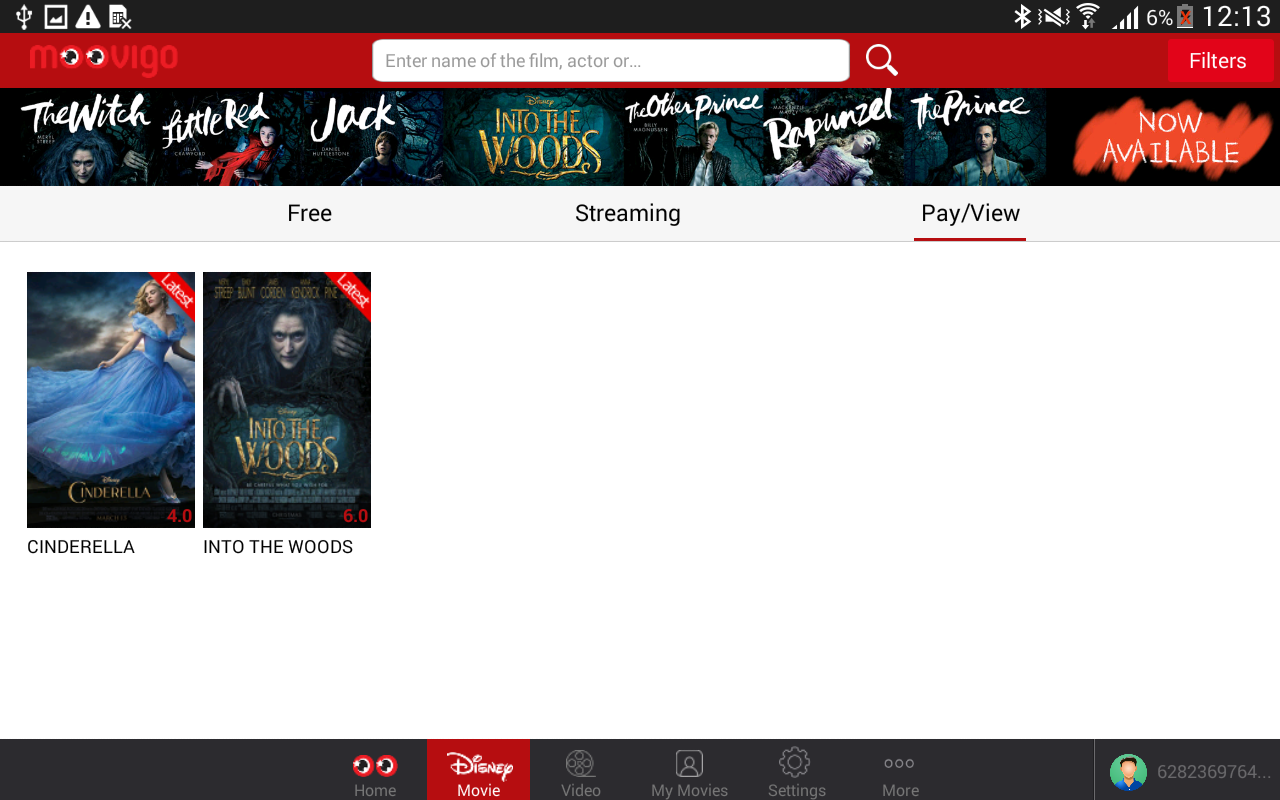
Task: Select the Disney Movie icon
Action: click(479, 767)
